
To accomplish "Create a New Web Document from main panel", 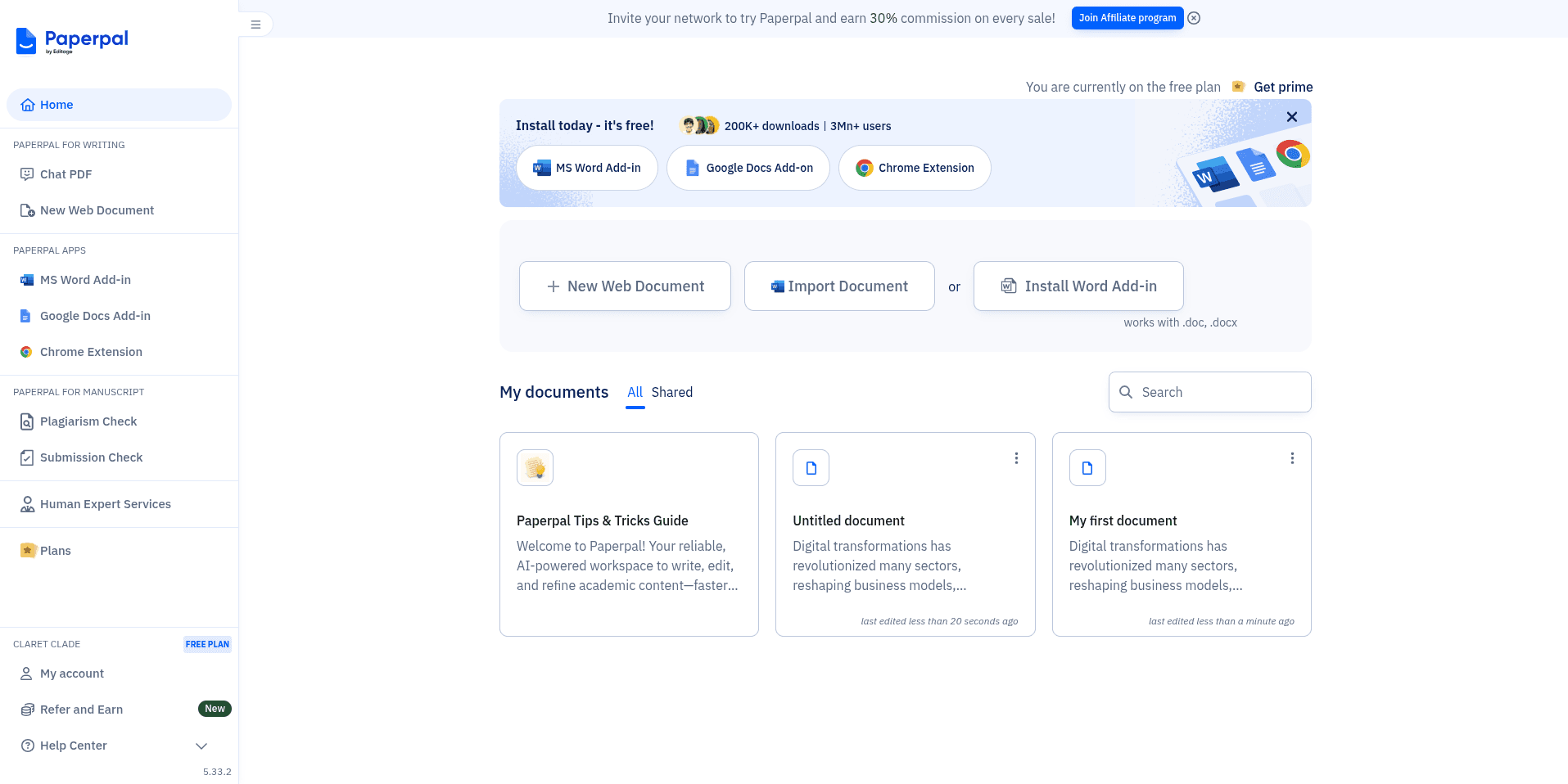I will click(625, 286).
